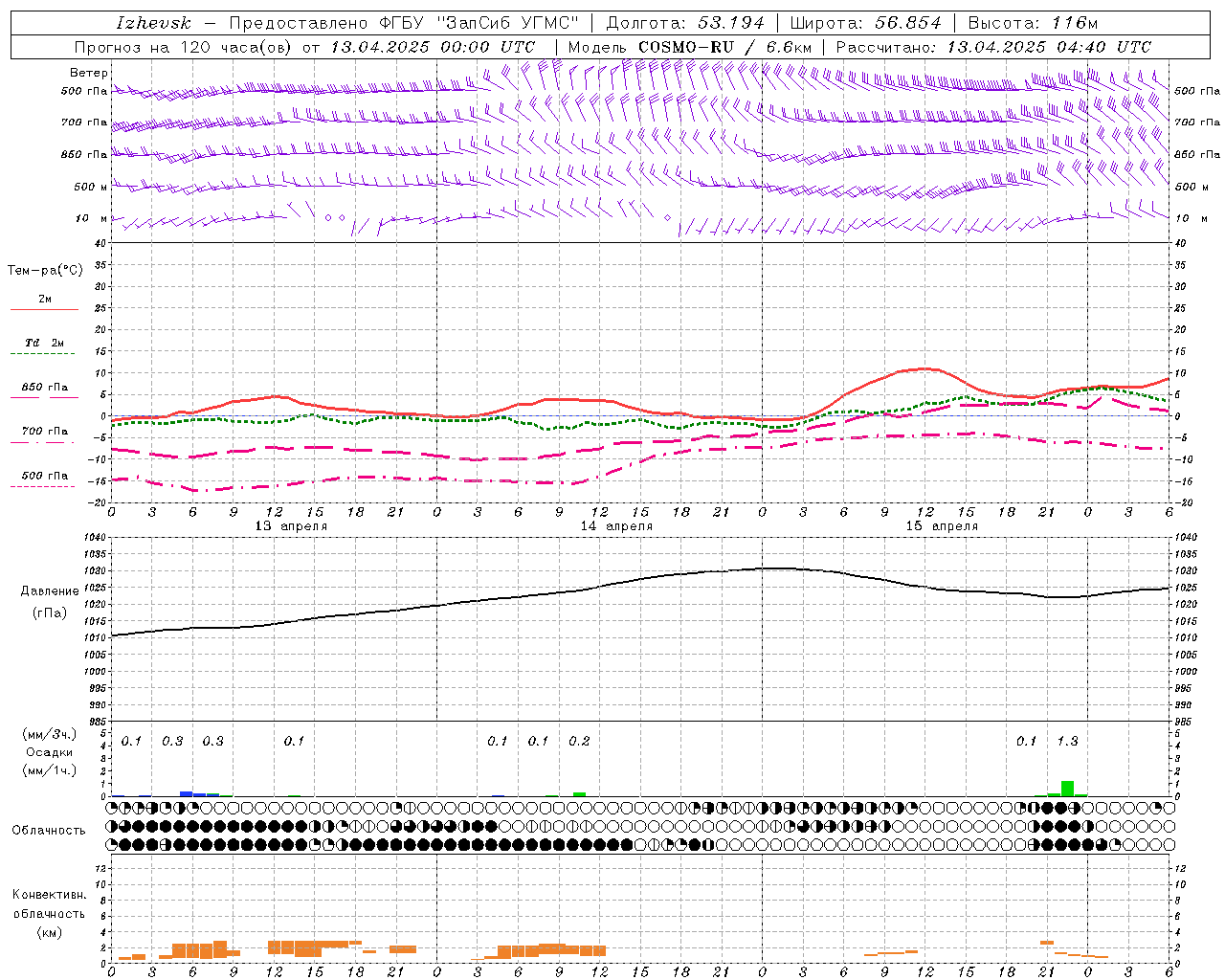Select the "Широта: 56.854" header text
The width and height of the screenshot is (1225, 980).
point(865,23)
